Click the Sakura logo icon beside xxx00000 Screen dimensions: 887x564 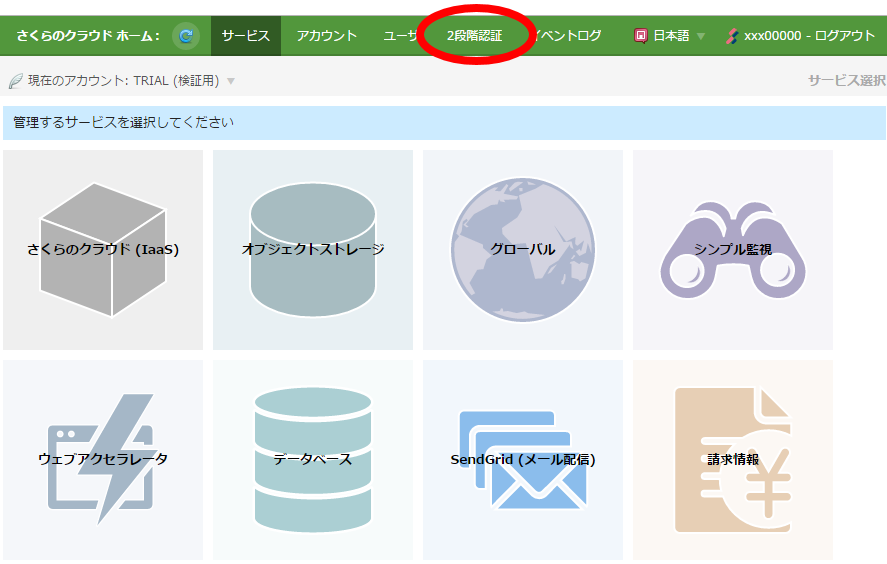(x=732, y=36)
